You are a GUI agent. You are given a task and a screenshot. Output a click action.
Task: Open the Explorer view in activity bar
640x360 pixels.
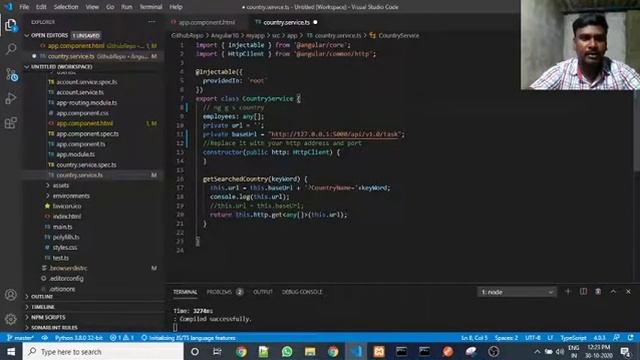click(x=11, y=25)
